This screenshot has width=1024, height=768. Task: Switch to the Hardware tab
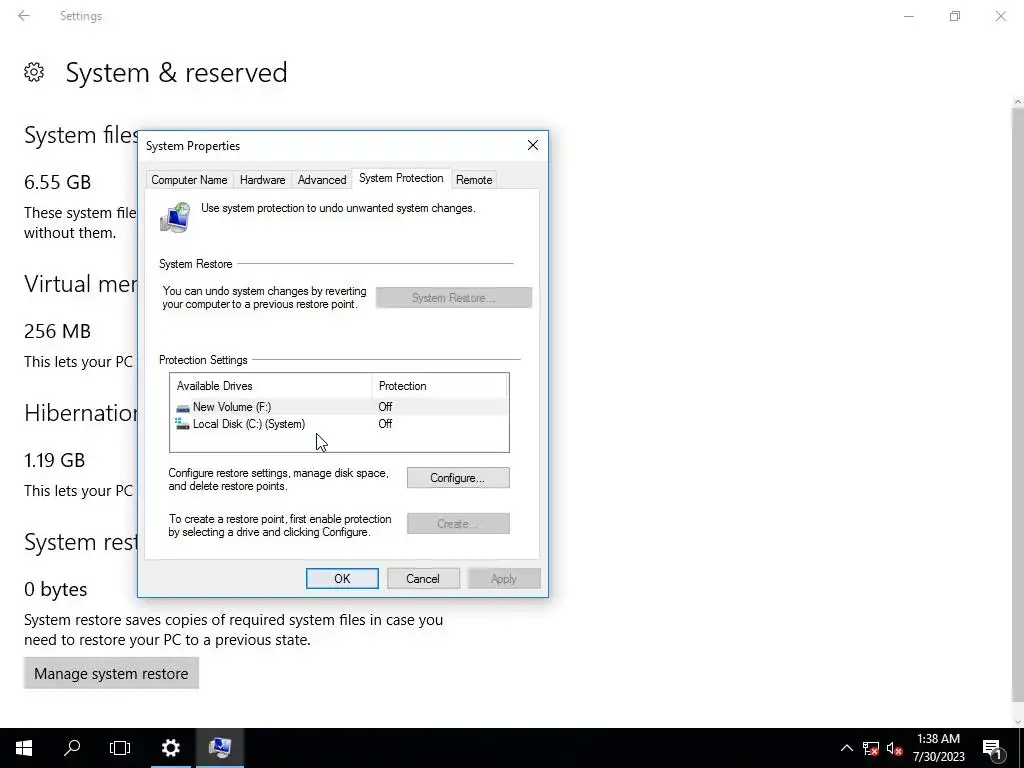tap(263, 180)
